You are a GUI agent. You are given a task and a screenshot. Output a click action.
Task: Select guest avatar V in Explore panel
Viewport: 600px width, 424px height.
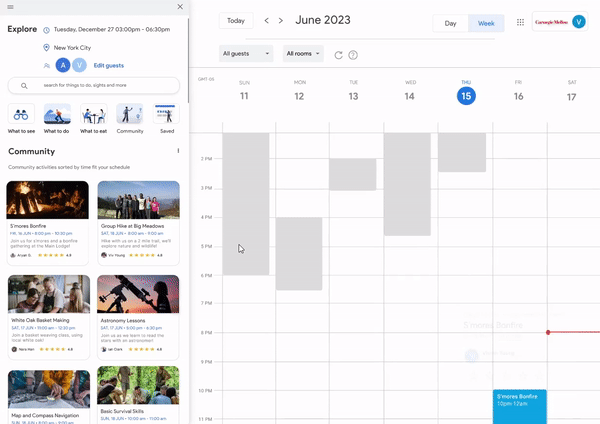click(79, 65)
